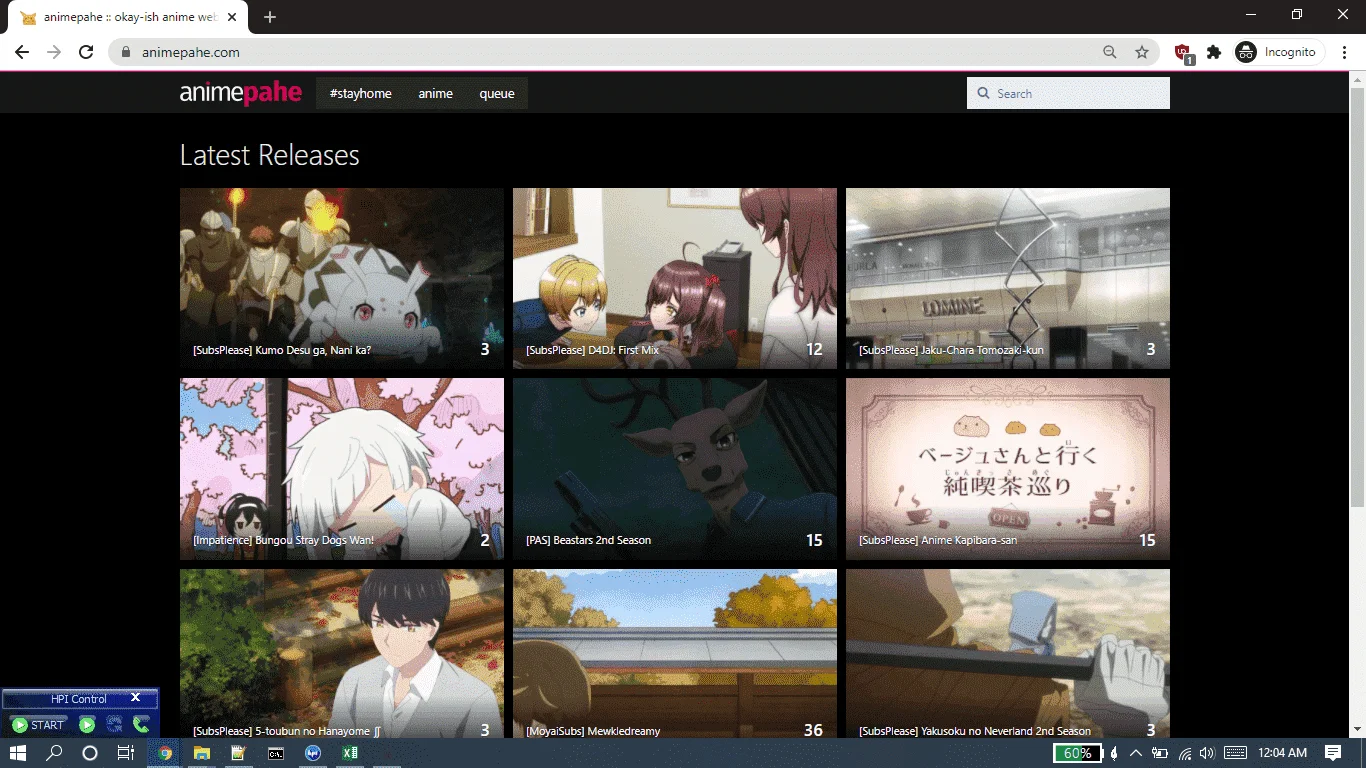Open Cortana from the taskbar
Image resolution: width=1366 pixels, height=768 pixels.
[89, 753]
